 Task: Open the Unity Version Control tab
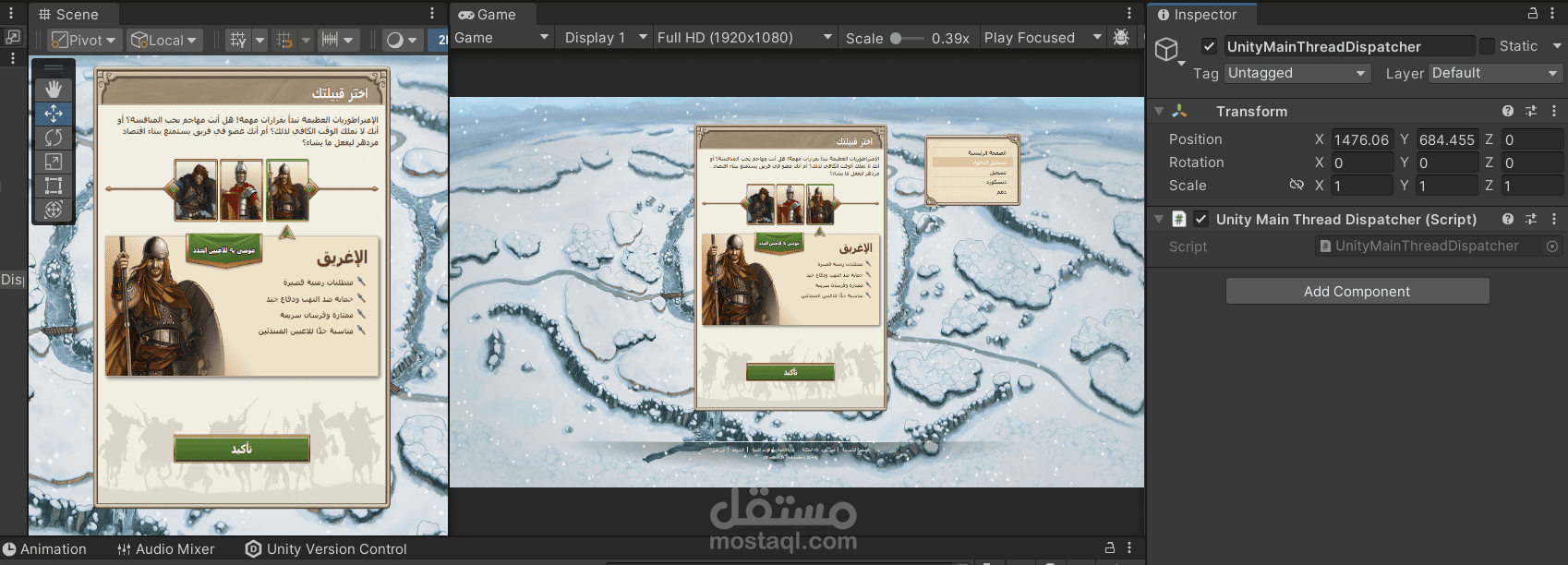(326, 549)
